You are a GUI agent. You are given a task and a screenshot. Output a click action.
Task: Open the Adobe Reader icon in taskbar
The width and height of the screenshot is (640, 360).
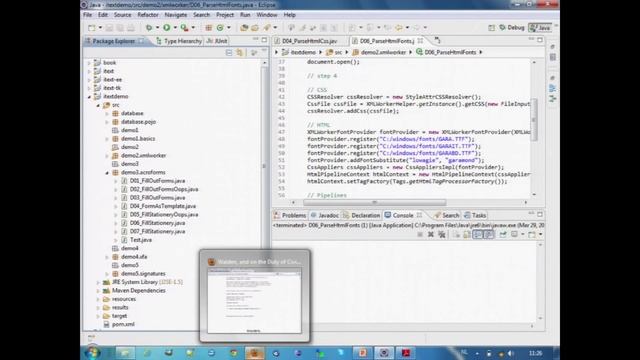pos(405,353)
